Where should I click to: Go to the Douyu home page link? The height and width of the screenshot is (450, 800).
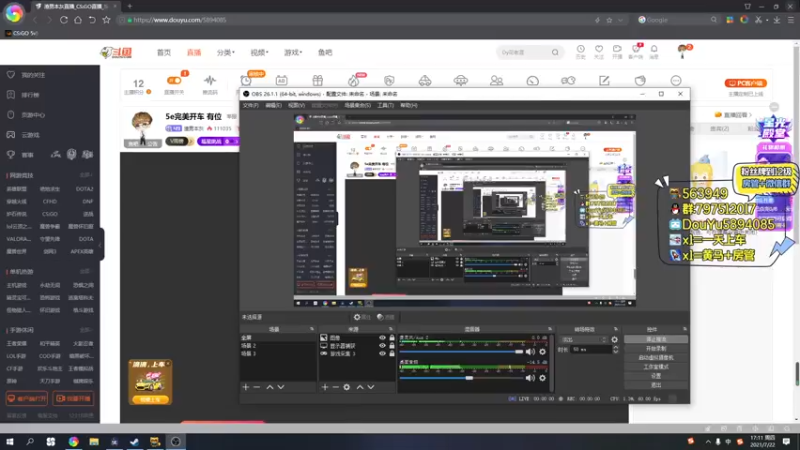(164, 52)
